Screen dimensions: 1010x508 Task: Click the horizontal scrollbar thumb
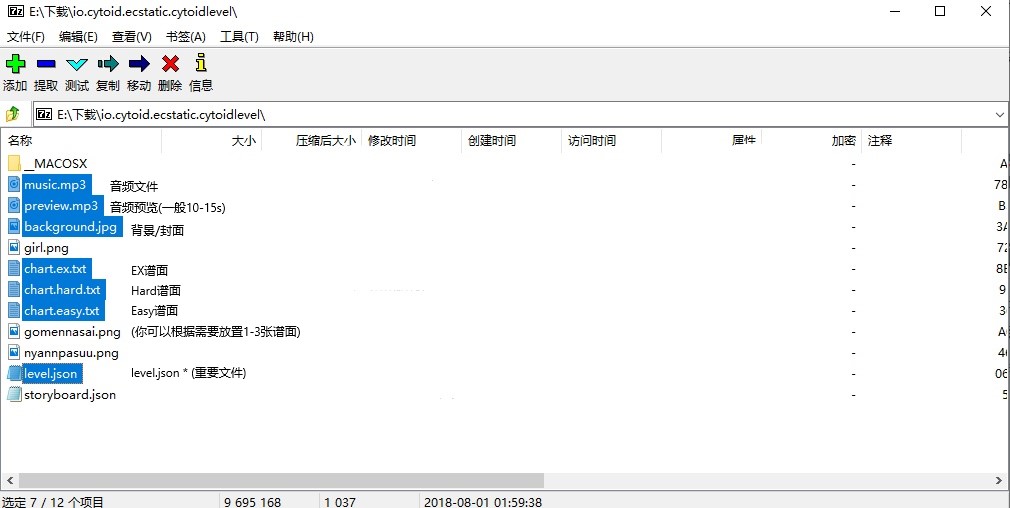pos(280,481)
